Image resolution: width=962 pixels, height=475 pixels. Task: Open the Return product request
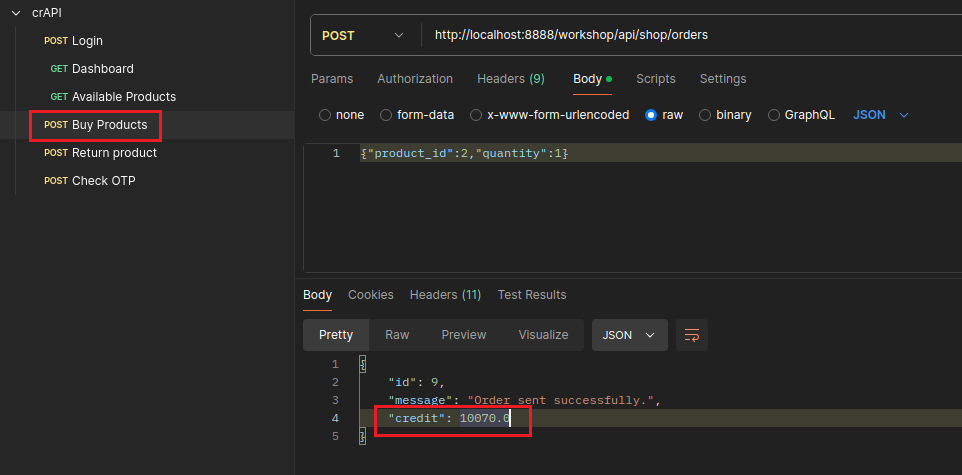114,153
